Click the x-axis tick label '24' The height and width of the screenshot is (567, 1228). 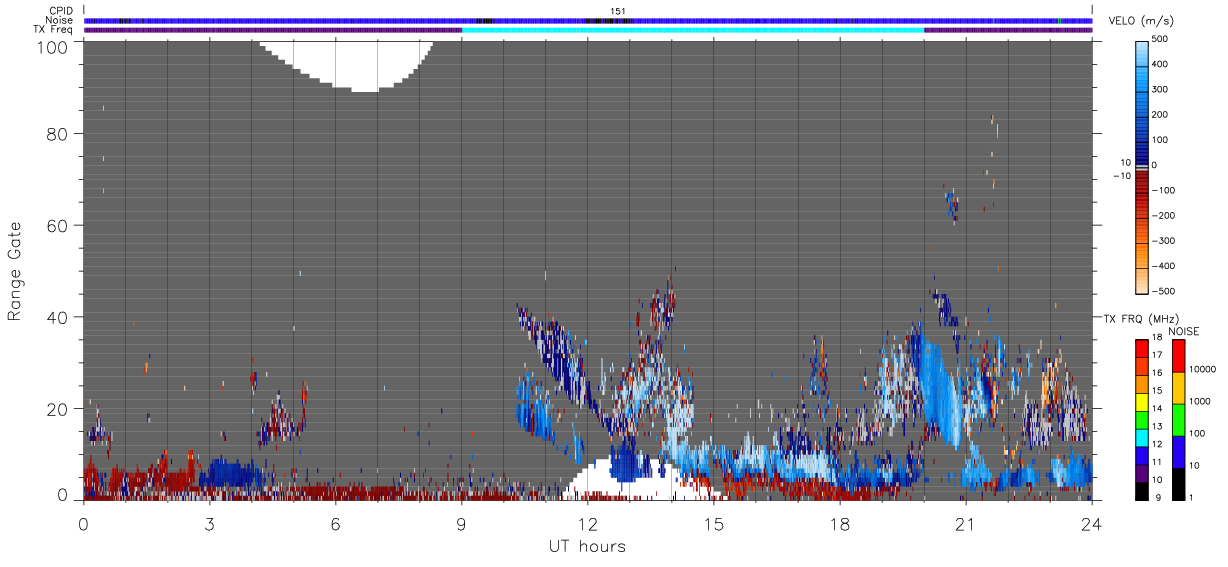1091,524
